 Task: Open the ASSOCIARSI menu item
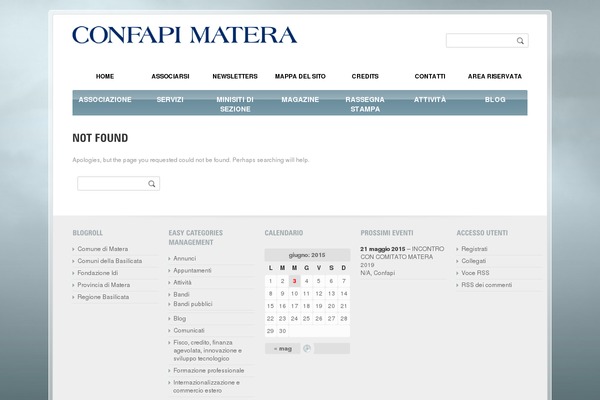click(170, 76)
